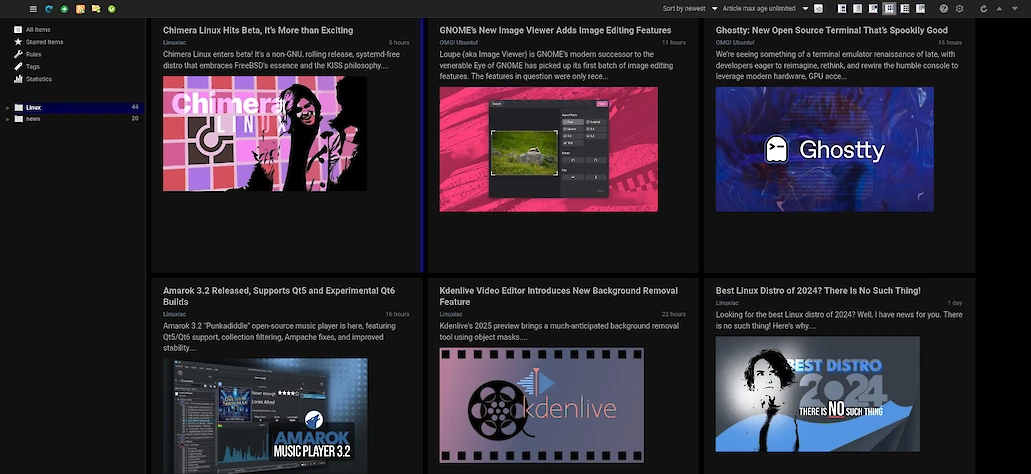Screen dimensions: 1031x474
Task: Click the wrench icon beside Rules
Action: click(x=18, y=54)
